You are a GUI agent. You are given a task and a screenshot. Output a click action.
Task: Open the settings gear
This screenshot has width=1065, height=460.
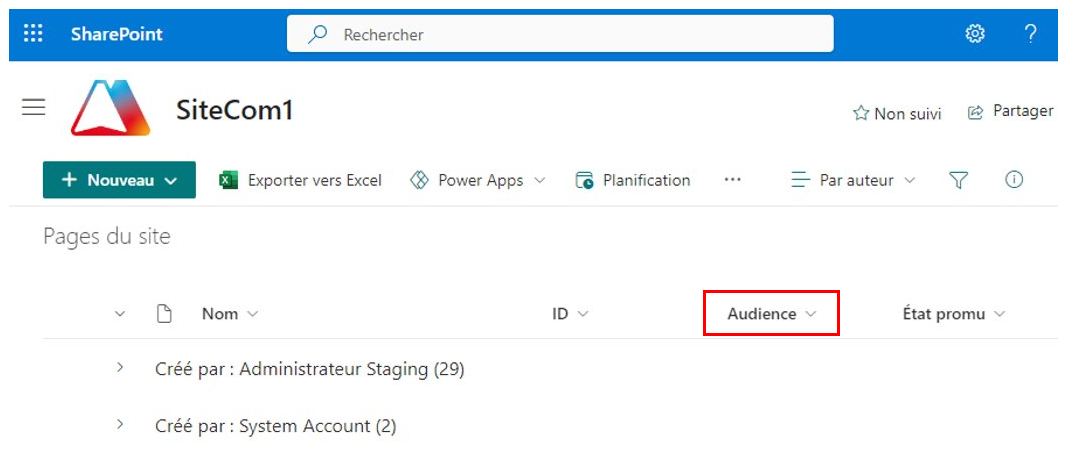click(x=975, y=34)
